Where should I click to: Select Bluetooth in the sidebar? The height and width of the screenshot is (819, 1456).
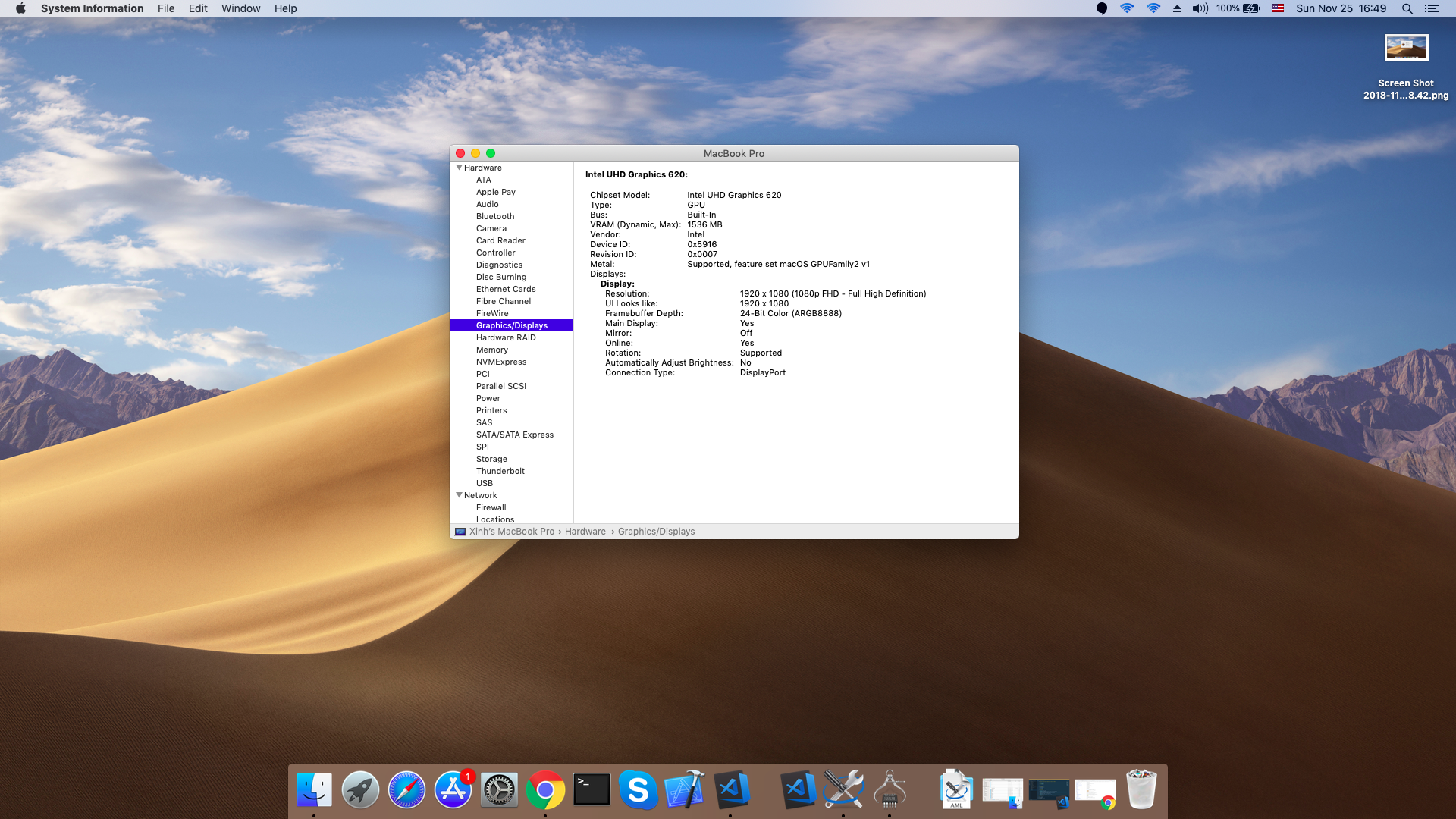(495, 216)
